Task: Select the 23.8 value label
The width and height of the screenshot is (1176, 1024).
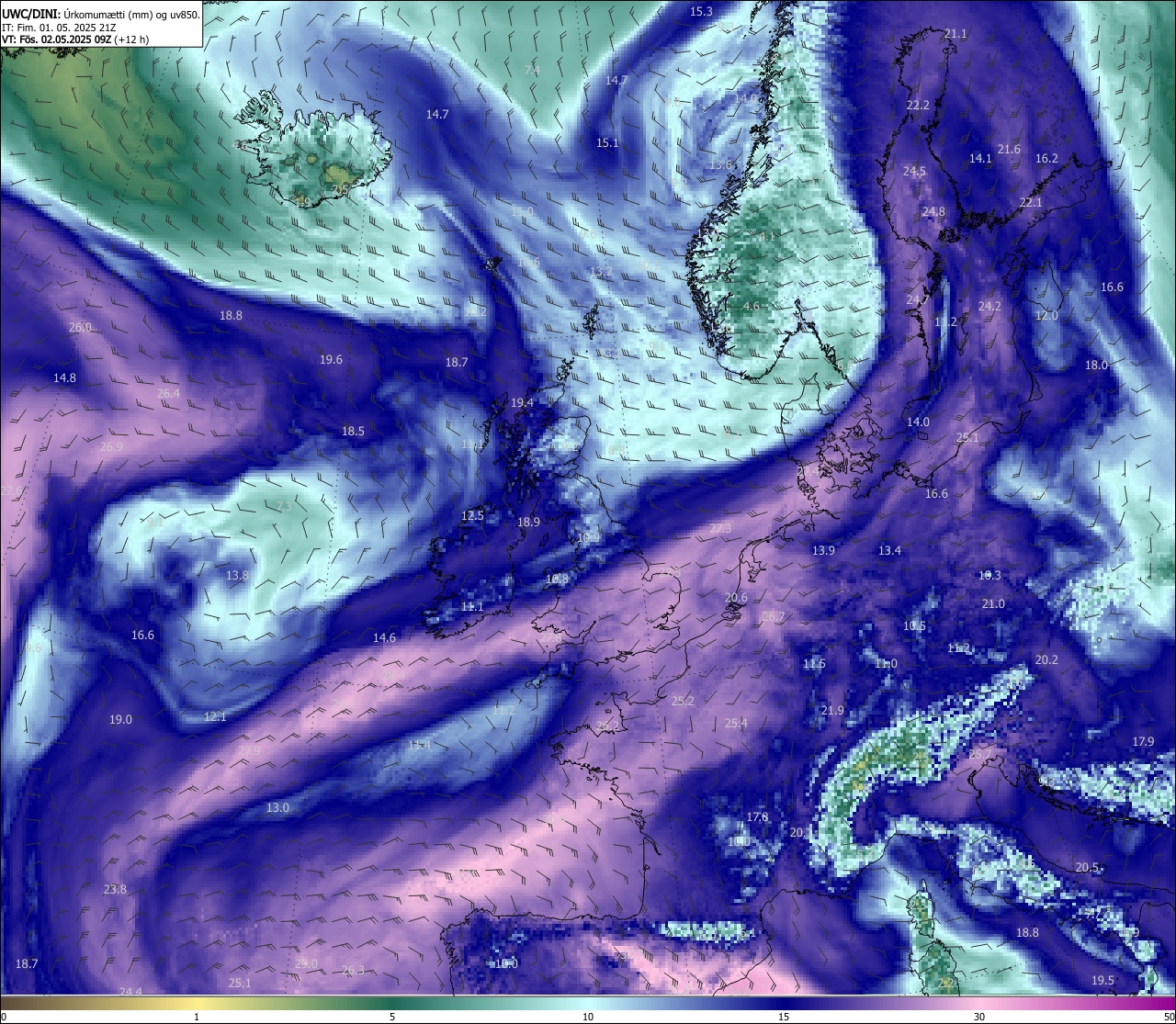Action: (x=115, y=889)
